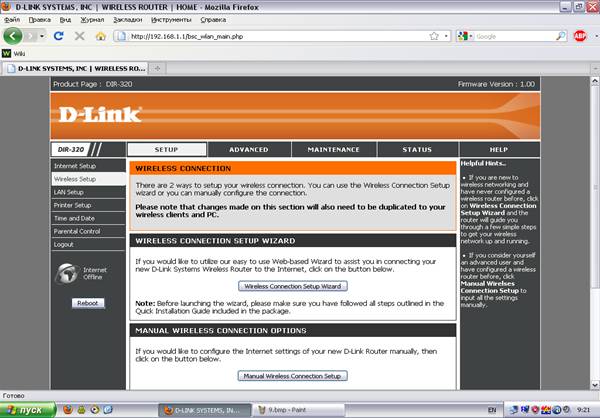Click the D-Link logo banner
This screenshot has height=418, width=600.
click(x=100, y=115)
